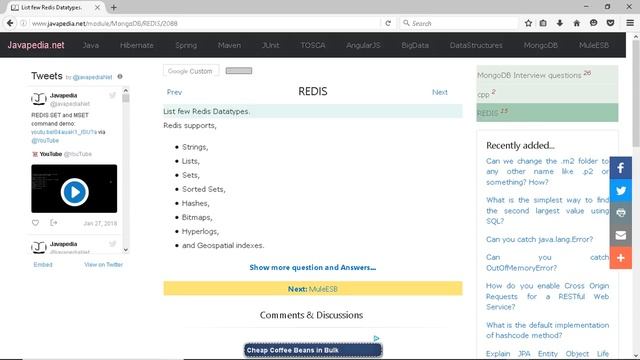Click the Embed link under tweets

pos(43,264)
